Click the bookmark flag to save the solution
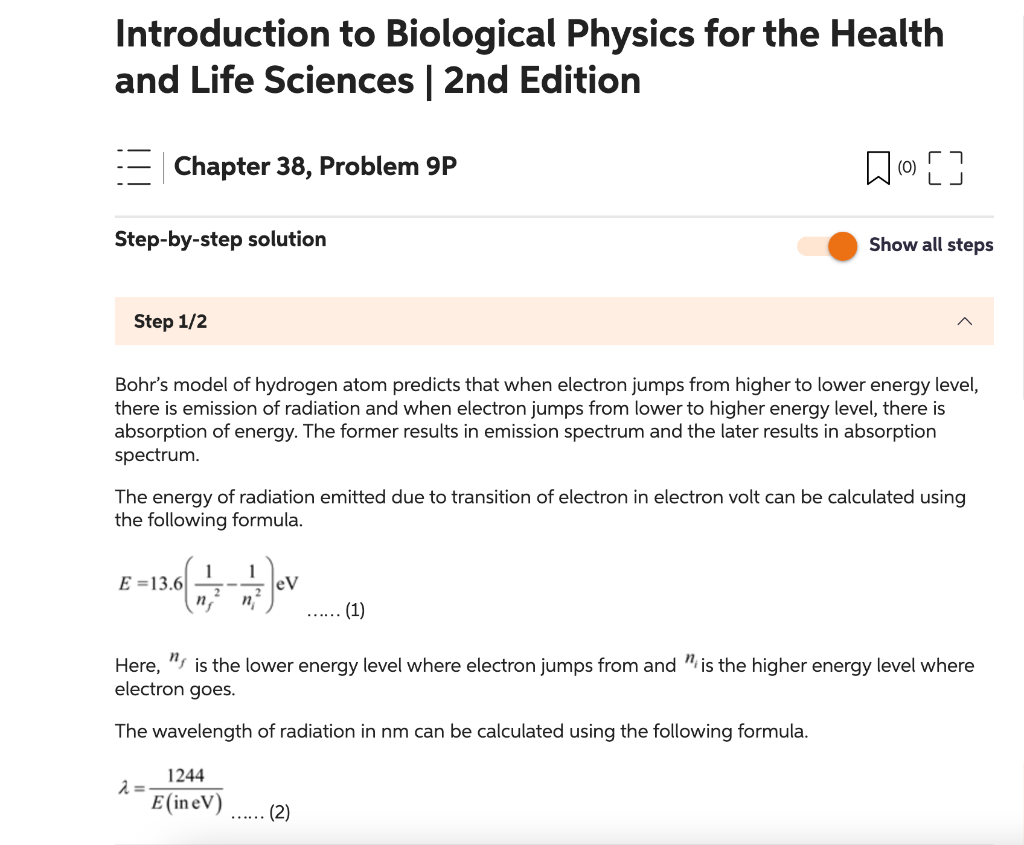 tap(876, 168)
